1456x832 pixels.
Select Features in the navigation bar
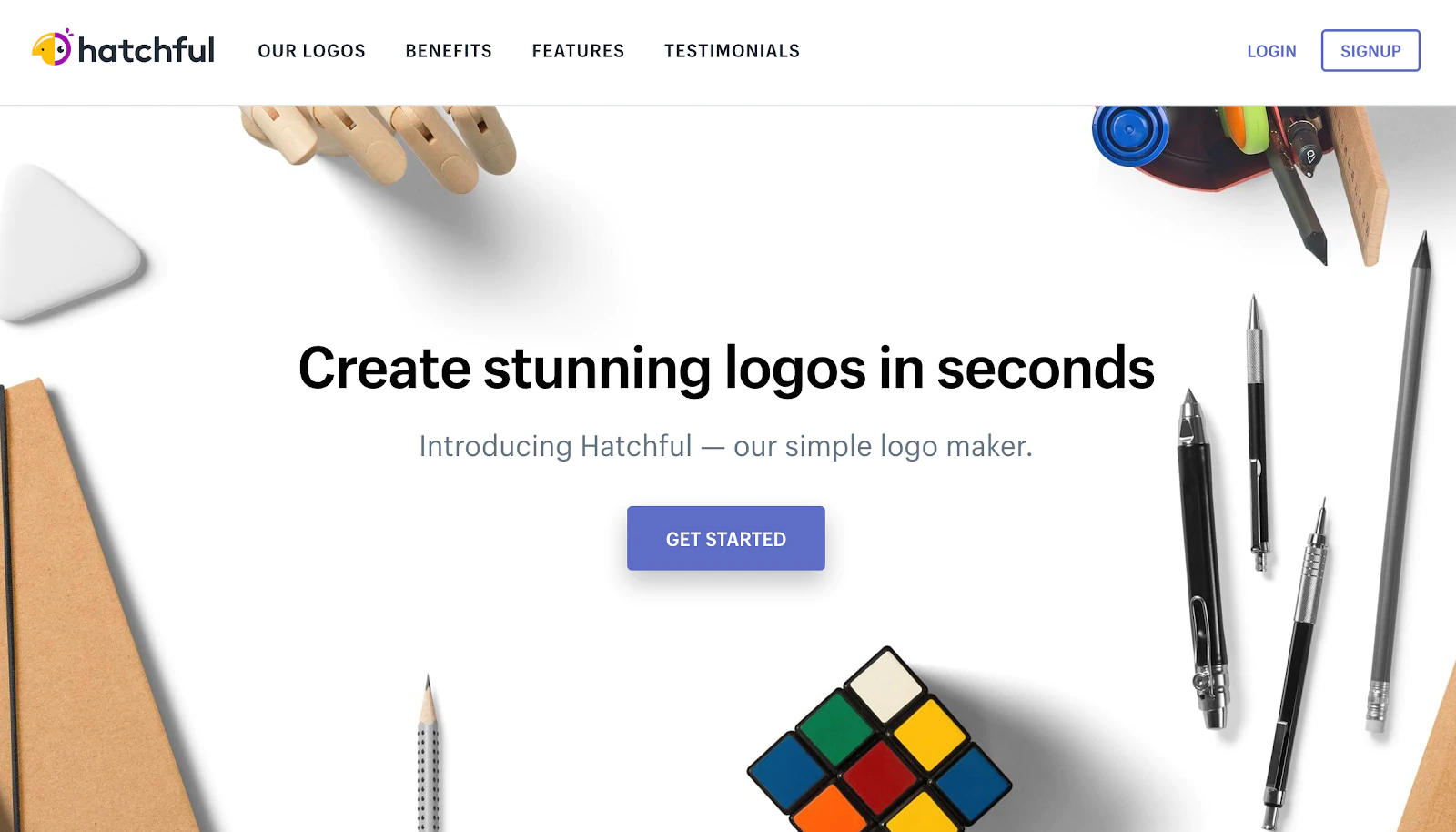tap(578, 51)
